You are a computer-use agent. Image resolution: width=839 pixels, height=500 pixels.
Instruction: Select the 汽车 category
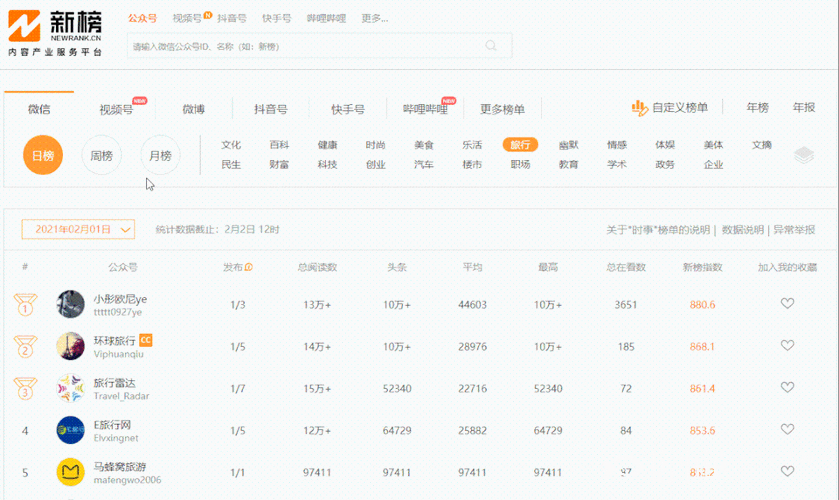click(x=424, y=164)
